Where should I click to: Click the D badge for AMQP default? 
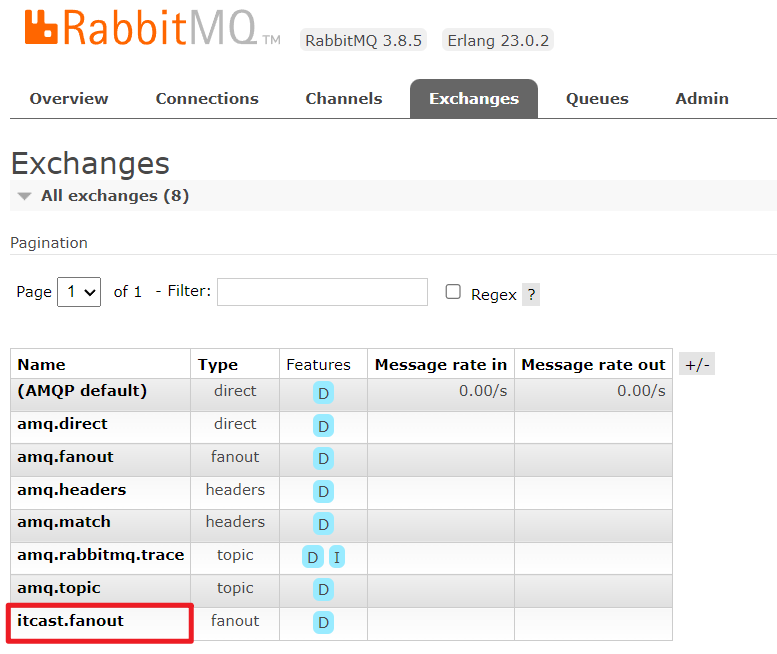[x=323, y=393]
